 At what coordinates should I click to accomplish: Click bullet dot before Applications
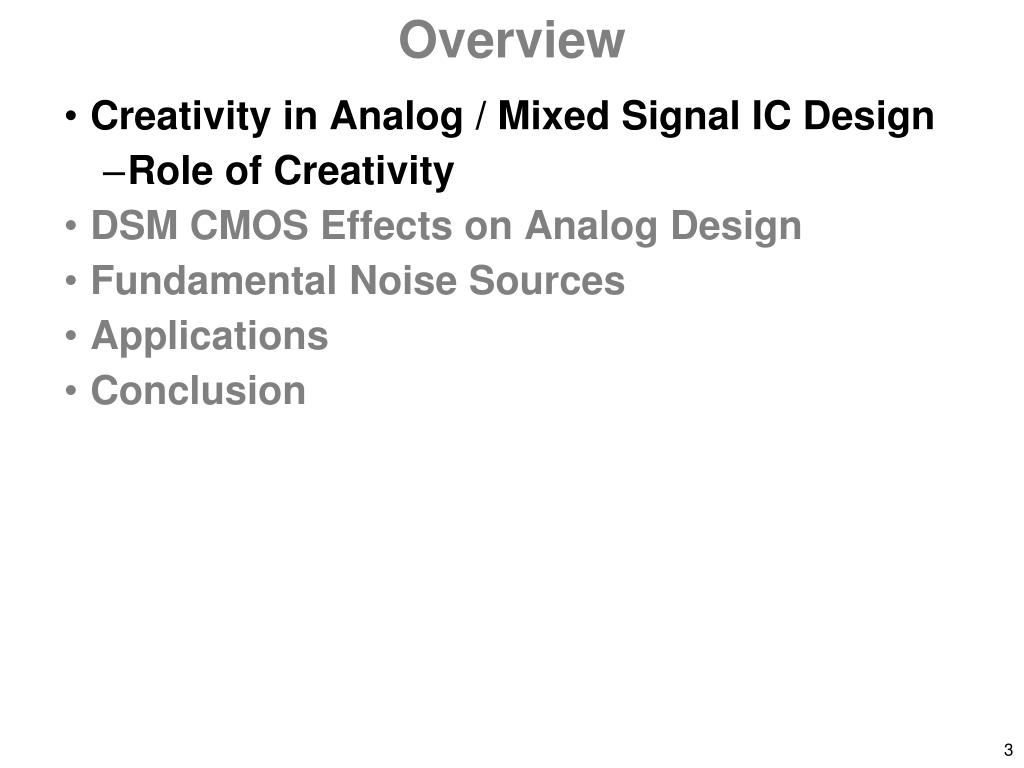click(71, 338)
